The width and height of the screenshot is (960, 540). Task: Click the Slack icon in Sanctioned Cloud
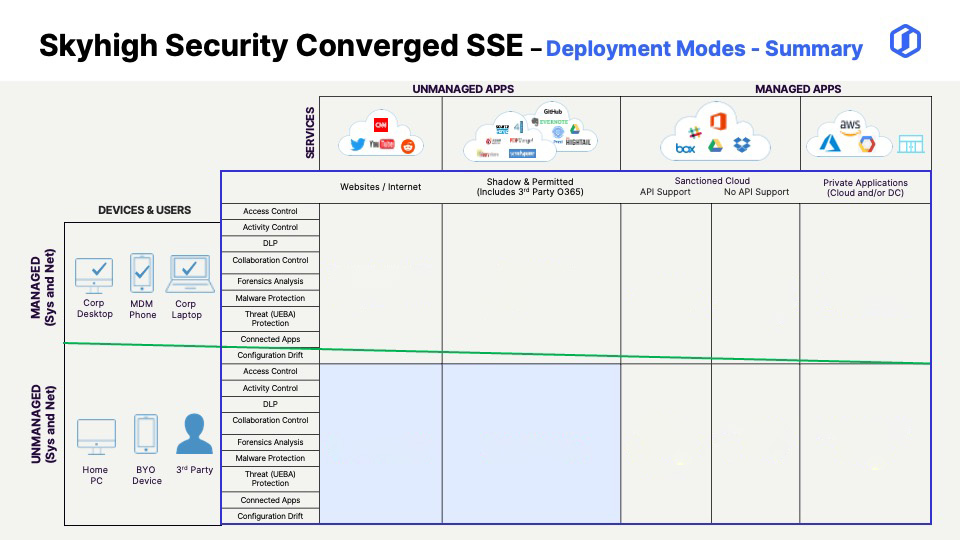[690, 129]
